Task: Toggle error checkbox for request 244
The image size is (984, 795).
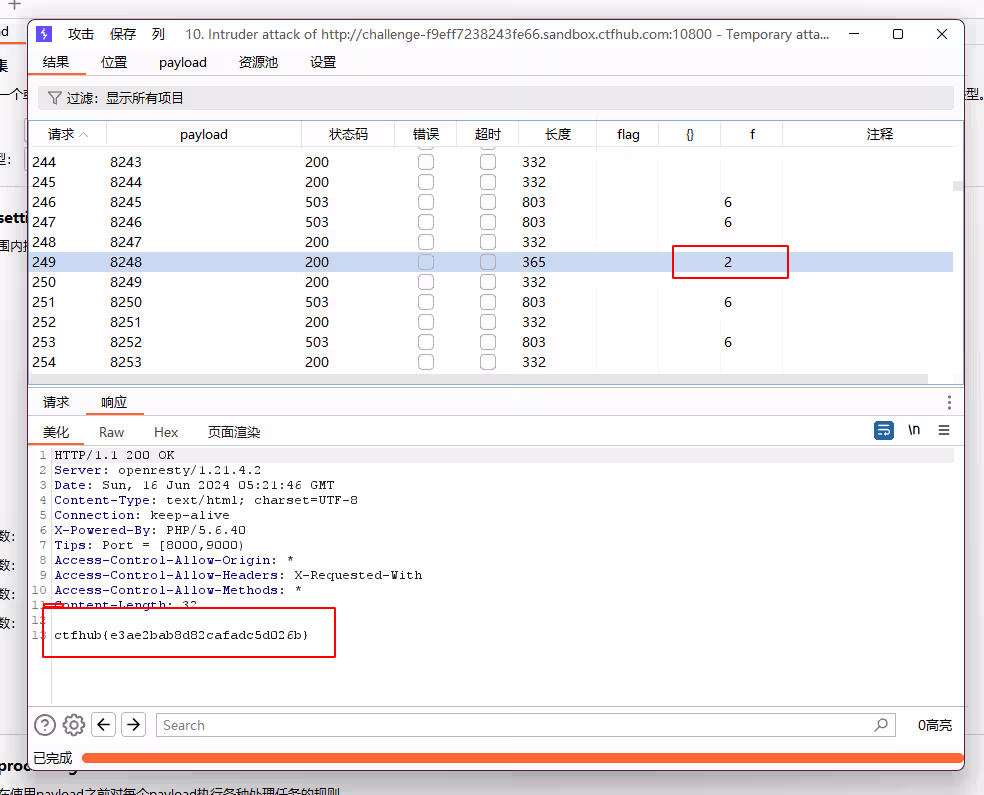Action: pos(426,162)
